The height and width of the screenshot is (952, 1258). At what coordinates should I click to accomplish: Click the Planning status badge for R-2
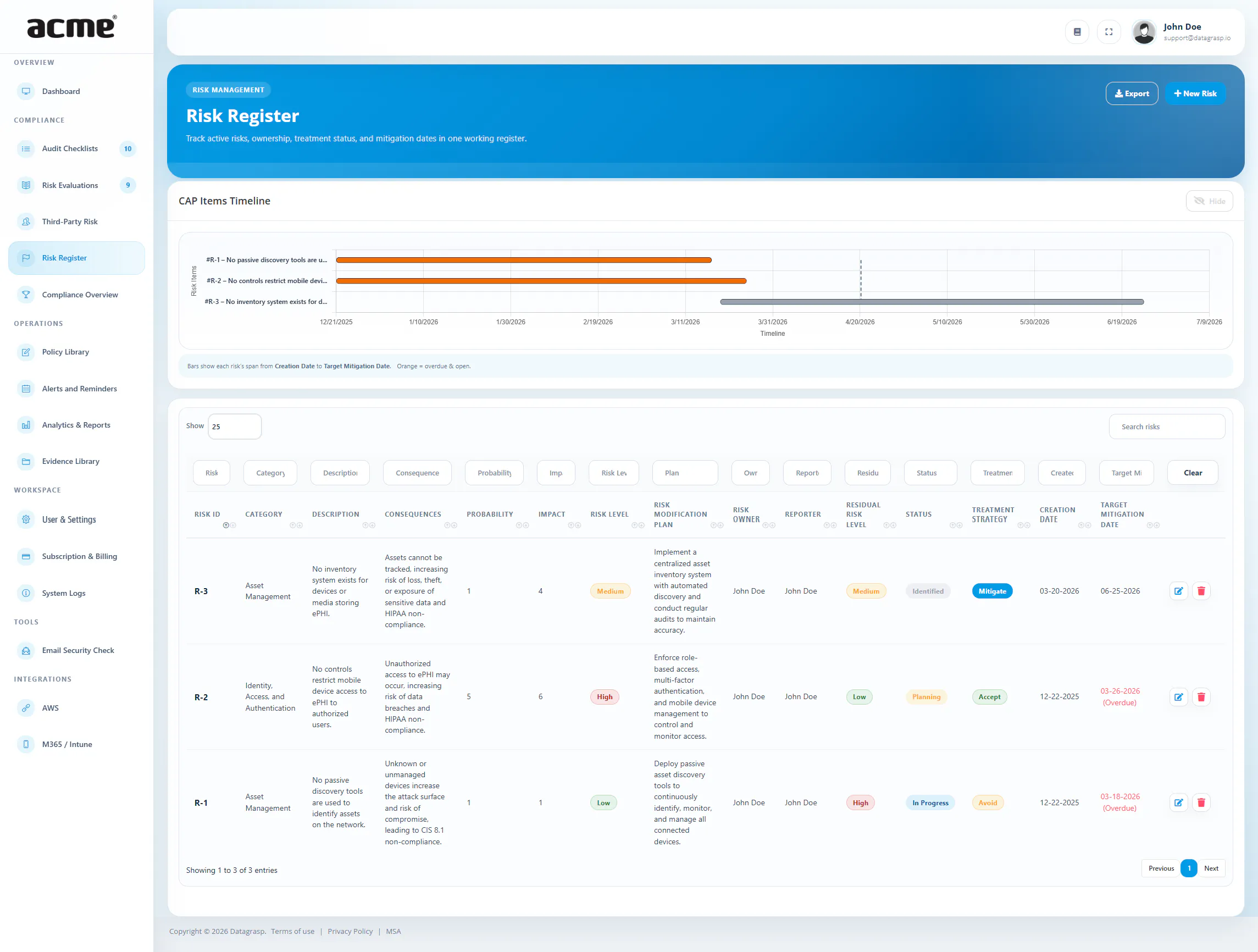[926, 696]
